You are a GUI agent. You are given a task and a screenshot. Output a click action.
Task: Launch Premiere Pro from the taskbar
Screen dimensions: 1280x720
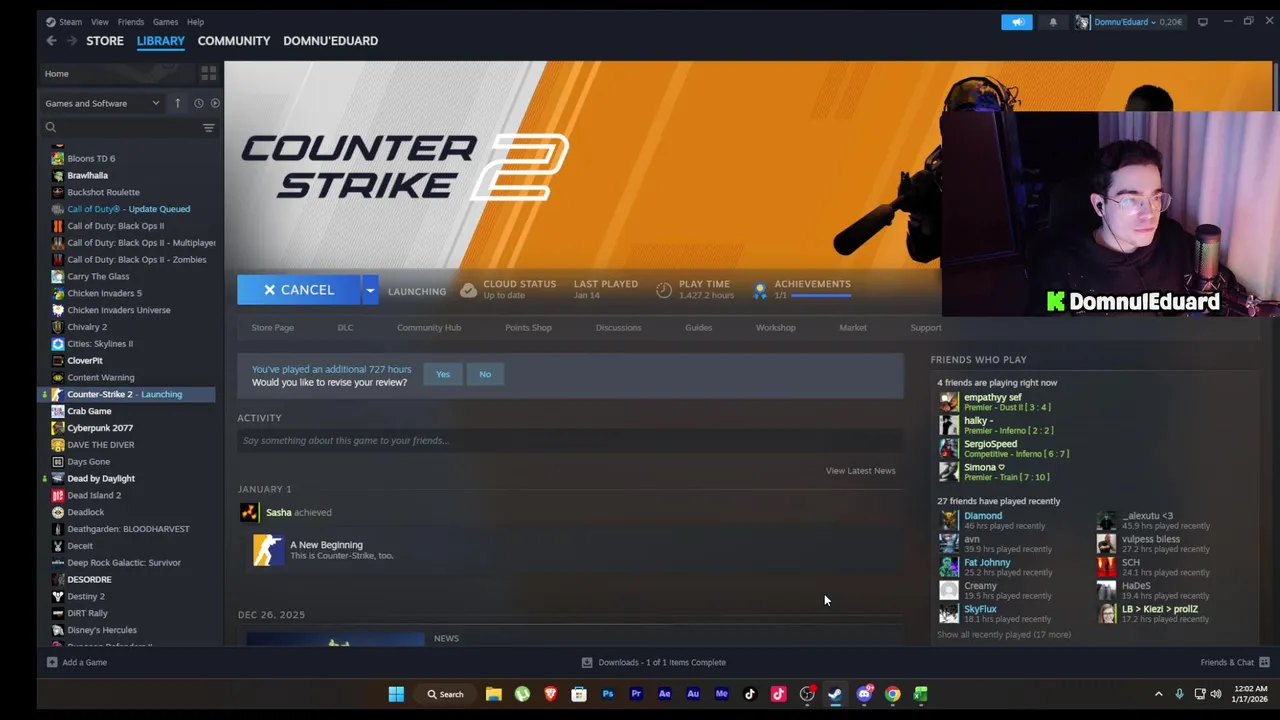(636, 694)
